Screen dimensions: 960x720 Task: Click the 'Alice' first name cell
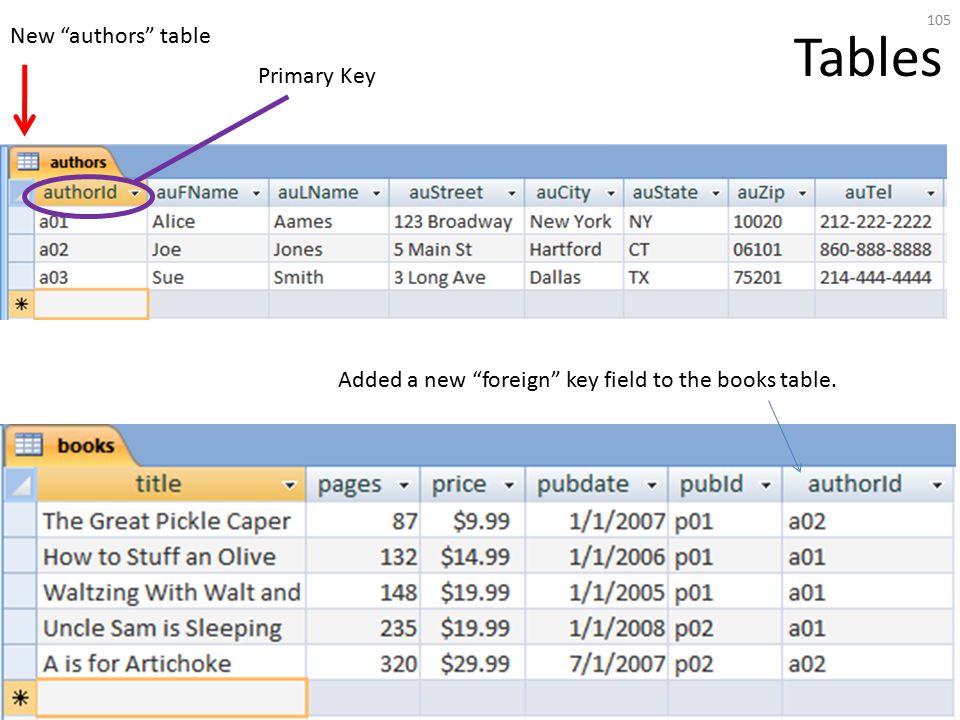(208, 221)
